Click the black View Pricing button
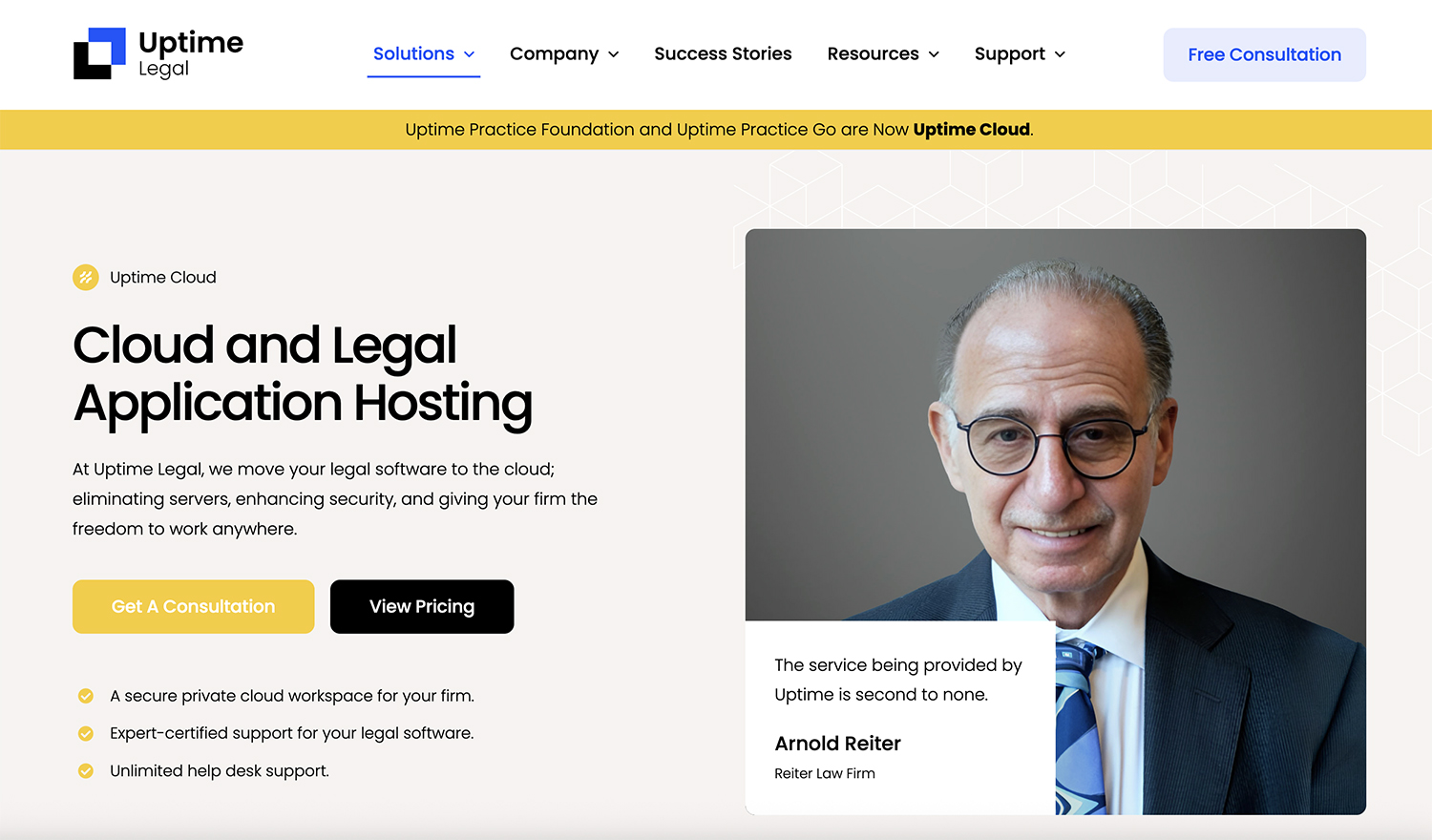 [x=422, y=606]
